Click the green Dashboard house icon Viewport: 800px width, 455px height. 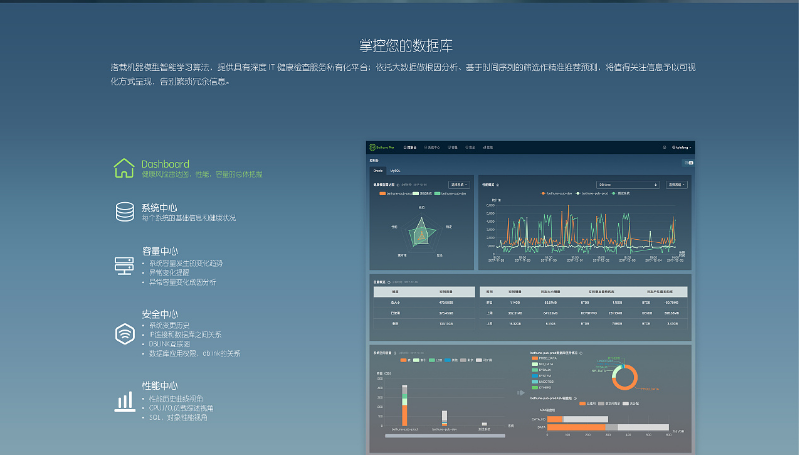[x=124, y=167]
